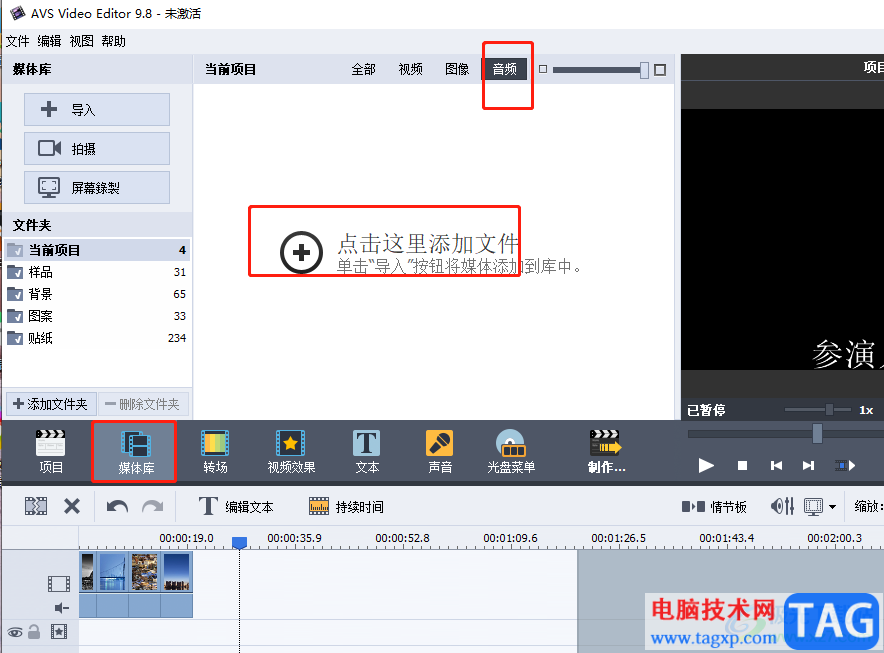
Task: Show 全部 all media tab
Action: (363, 69)
